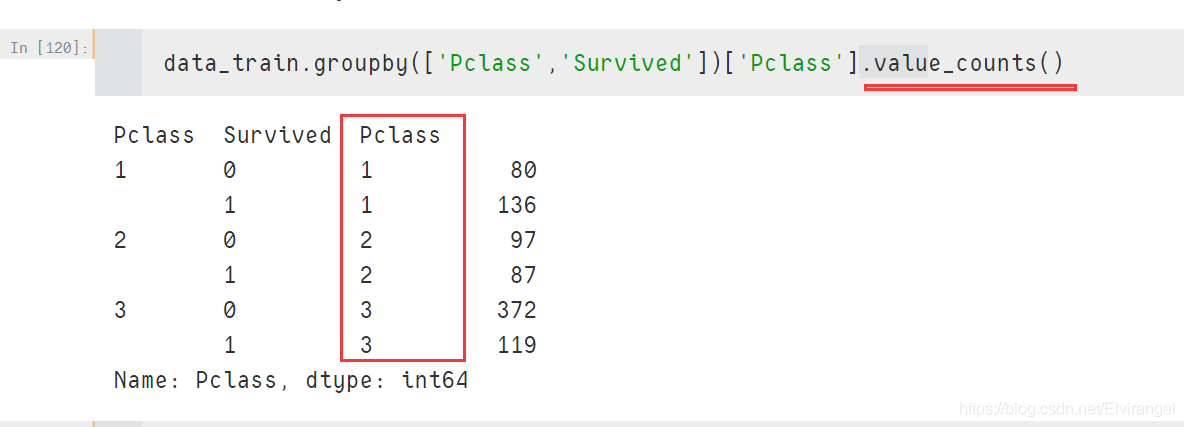
Task: Click the value_counts() call in code
Action: (968, 64)
